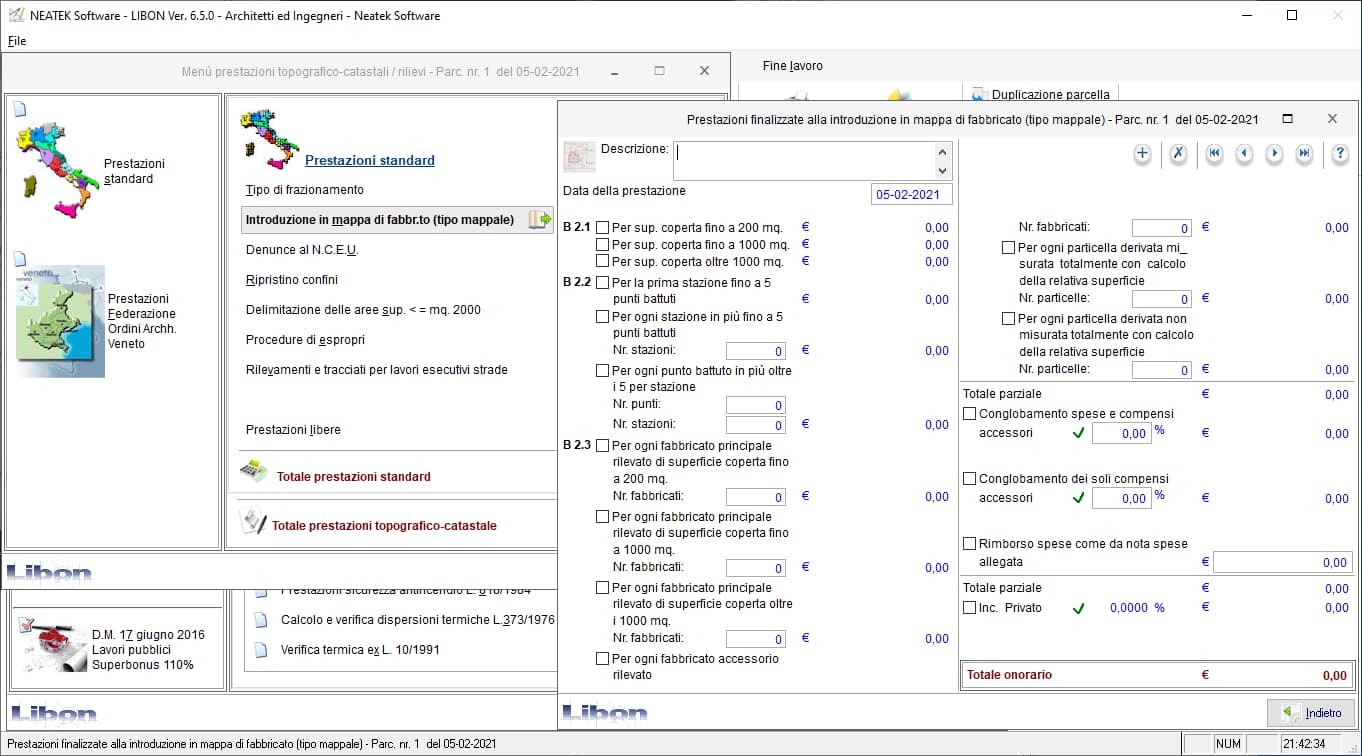Click the D.M. 17 giugno 2016 icon
This screenshot has height=756, width=1362.
(52, 646)
